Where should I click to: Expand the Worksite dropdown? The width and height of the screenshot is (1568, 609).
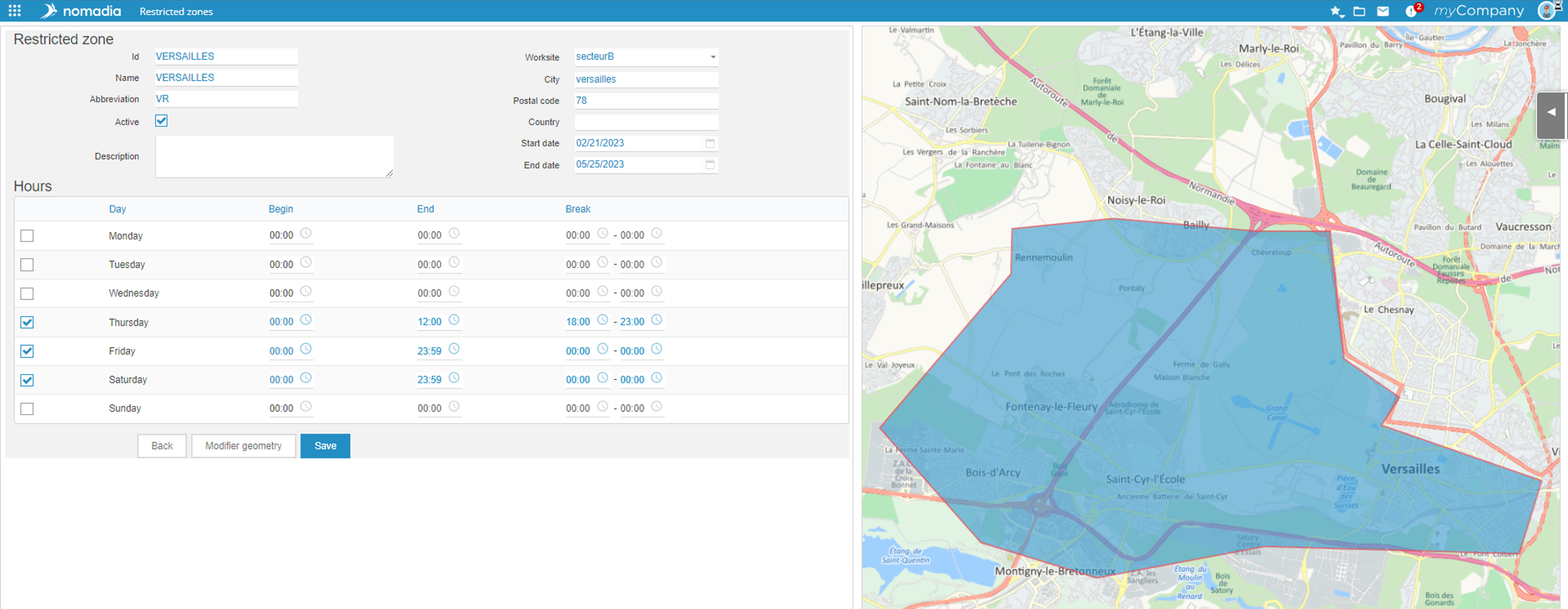713,57
